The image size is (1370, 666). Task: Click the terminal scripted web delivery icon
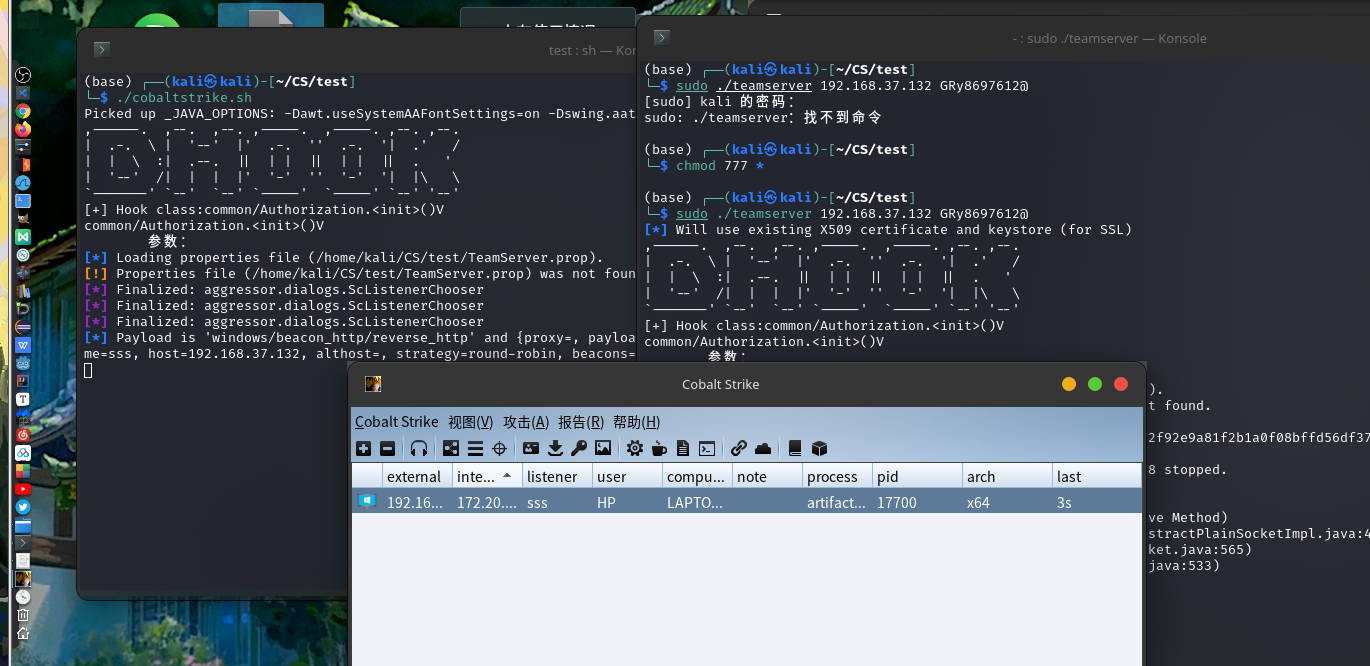(x=707, y=448)
